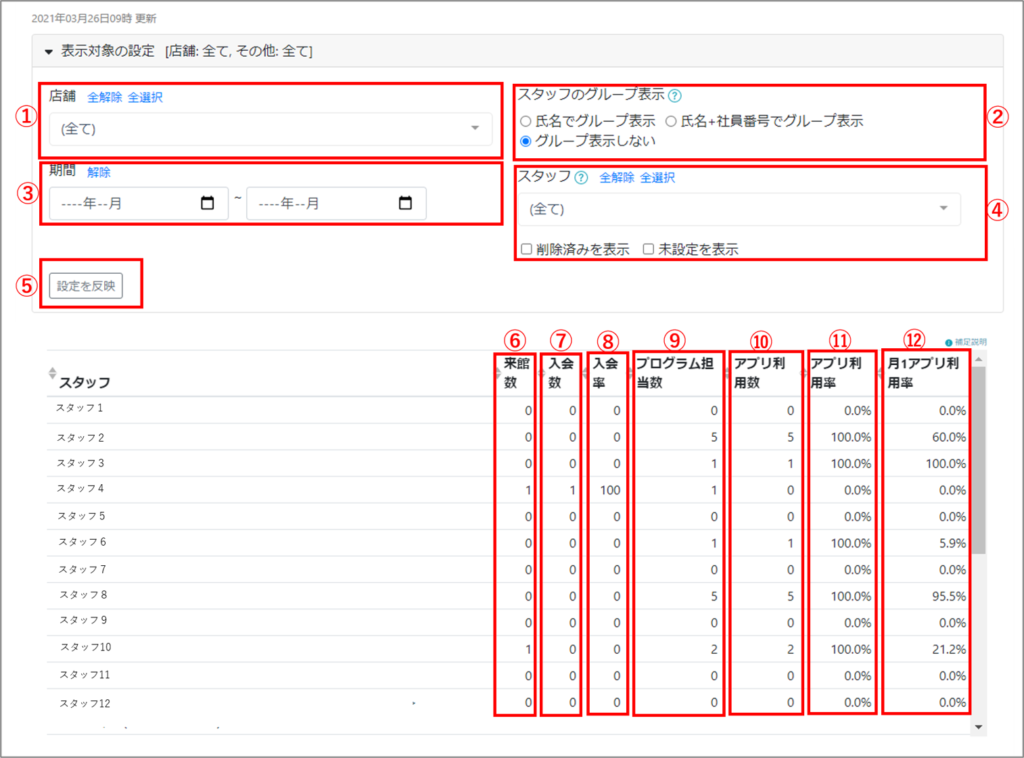1024x758 pixels.
Task: Select 氏名+社員番号でグループ表示 radio option
Action: pos(672,121)
